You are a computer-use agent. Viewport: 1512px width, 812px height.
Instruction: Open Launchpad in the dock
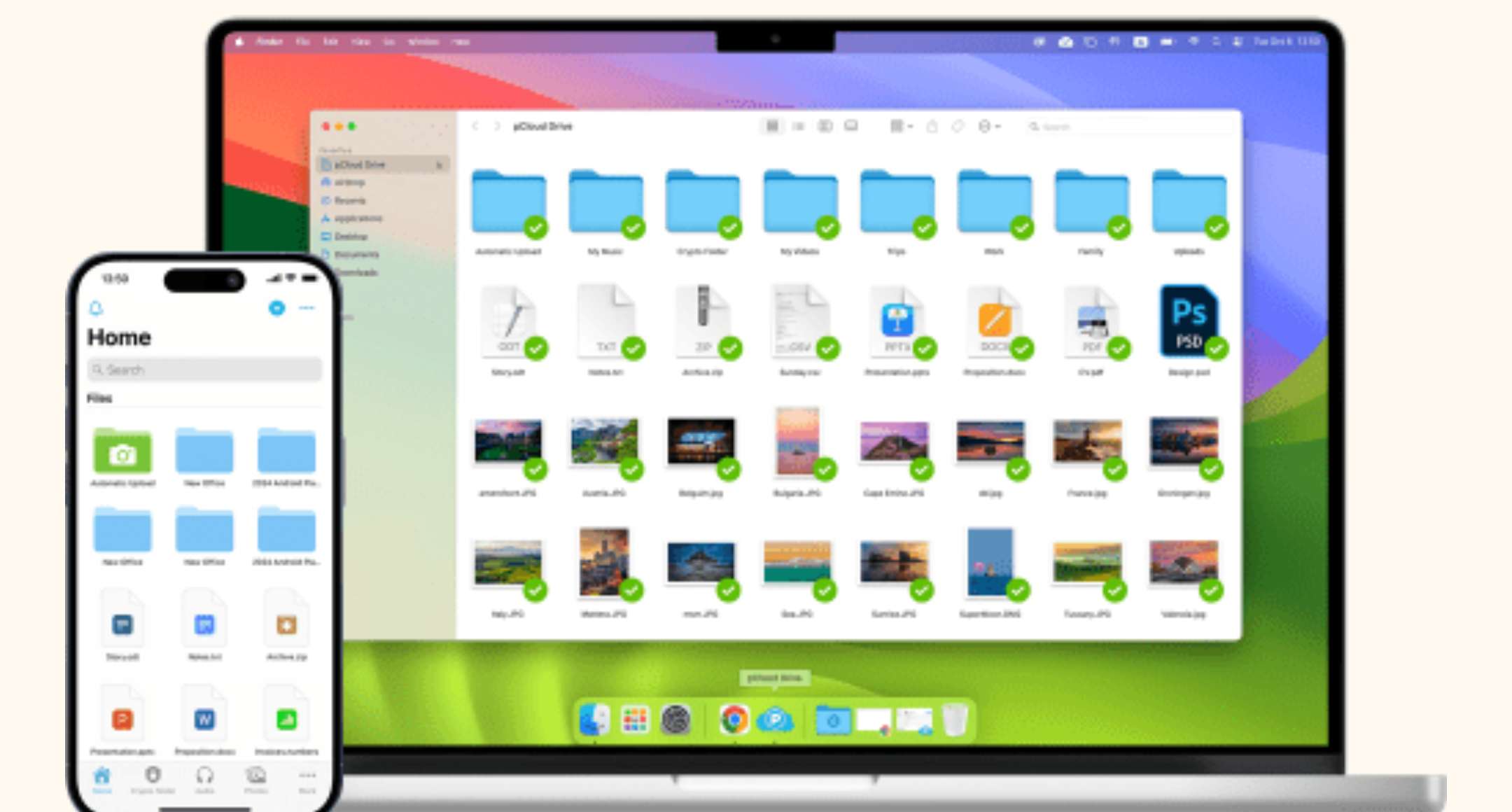[635, 720]
